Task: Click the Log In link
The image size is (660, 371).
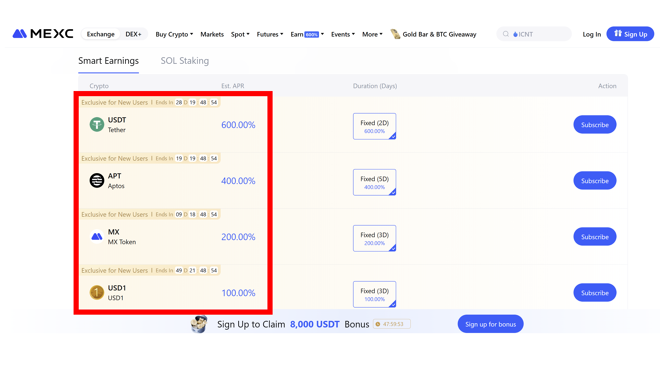Action: coord(591,34)
